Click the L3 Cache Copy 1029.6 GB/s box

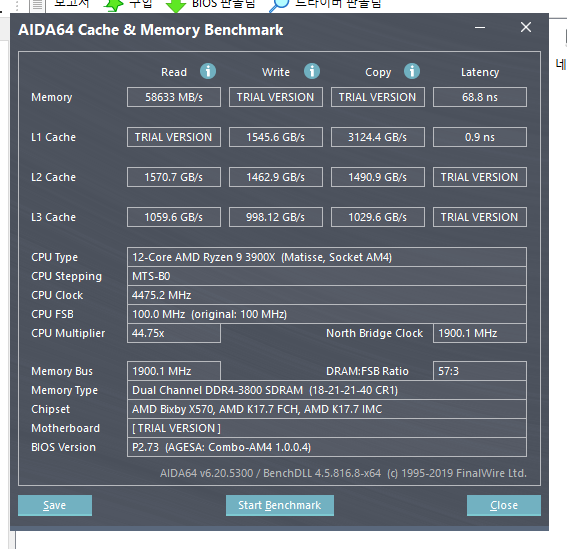point(378,217)
